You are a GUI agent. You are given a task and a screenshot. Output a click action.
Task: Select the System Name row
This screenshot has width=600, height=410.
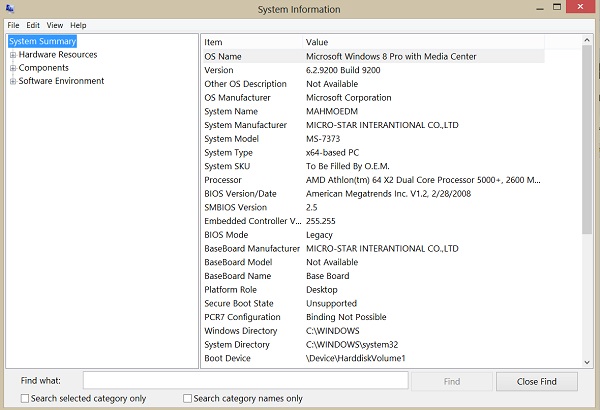pos(373,111)
